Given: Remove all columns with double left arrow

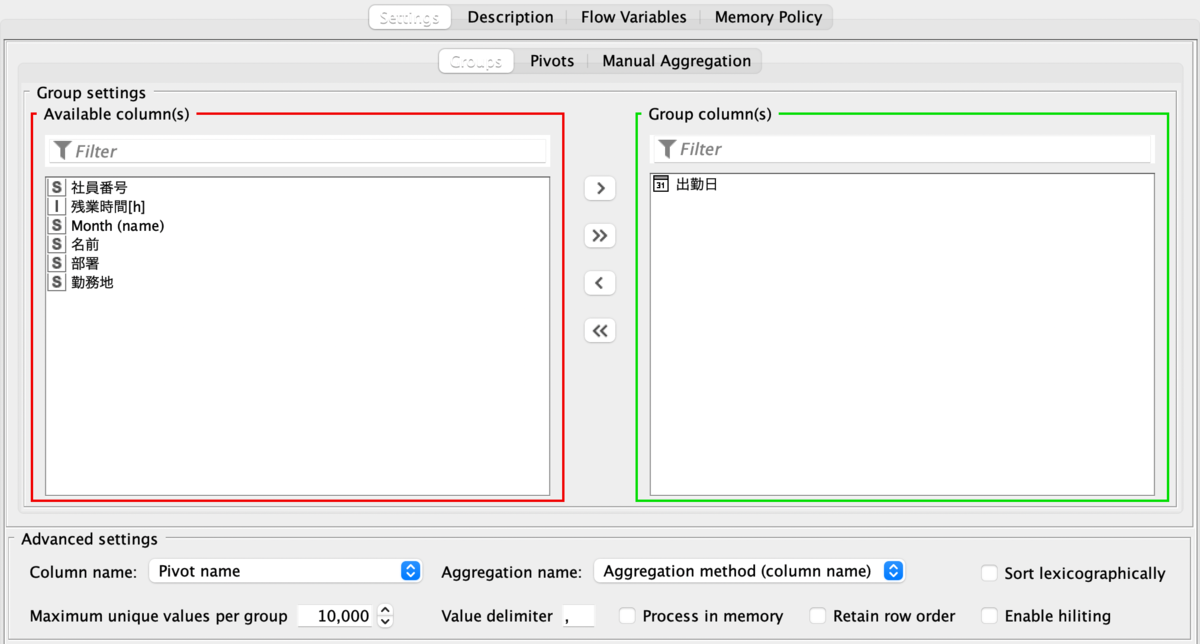Looking at the screenshot, I should [600, 331].
